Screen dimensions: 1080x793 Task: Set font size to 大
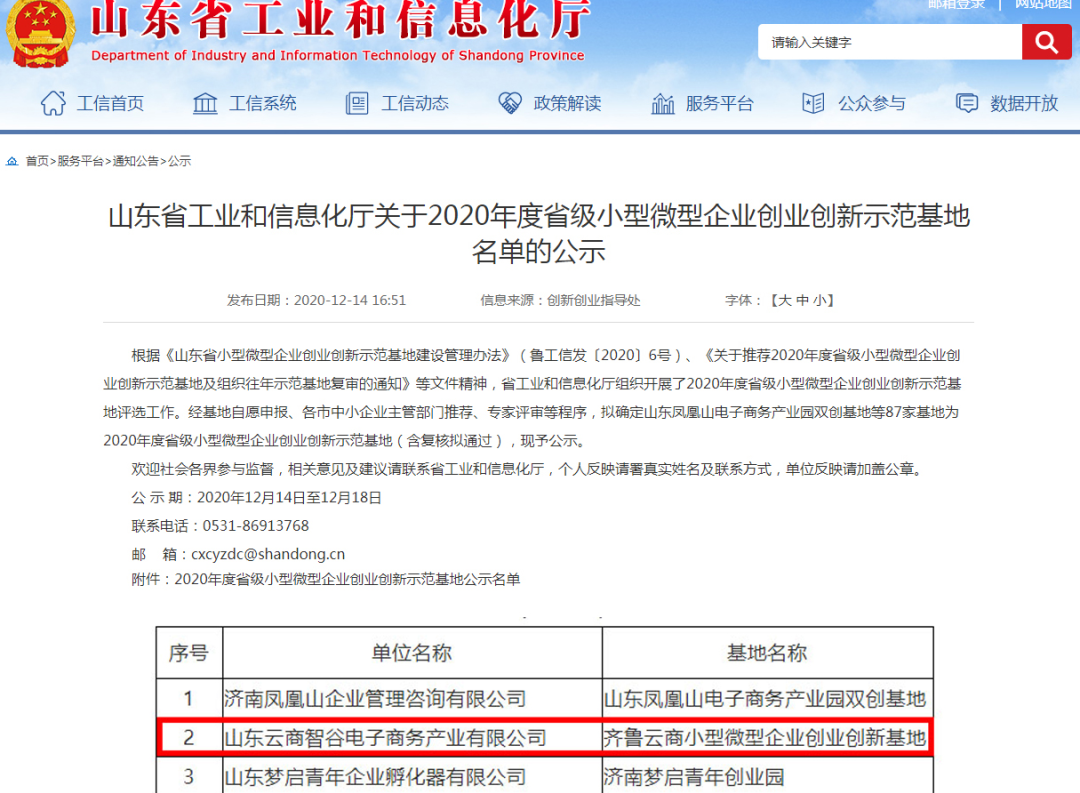click(x=785, y=300)
